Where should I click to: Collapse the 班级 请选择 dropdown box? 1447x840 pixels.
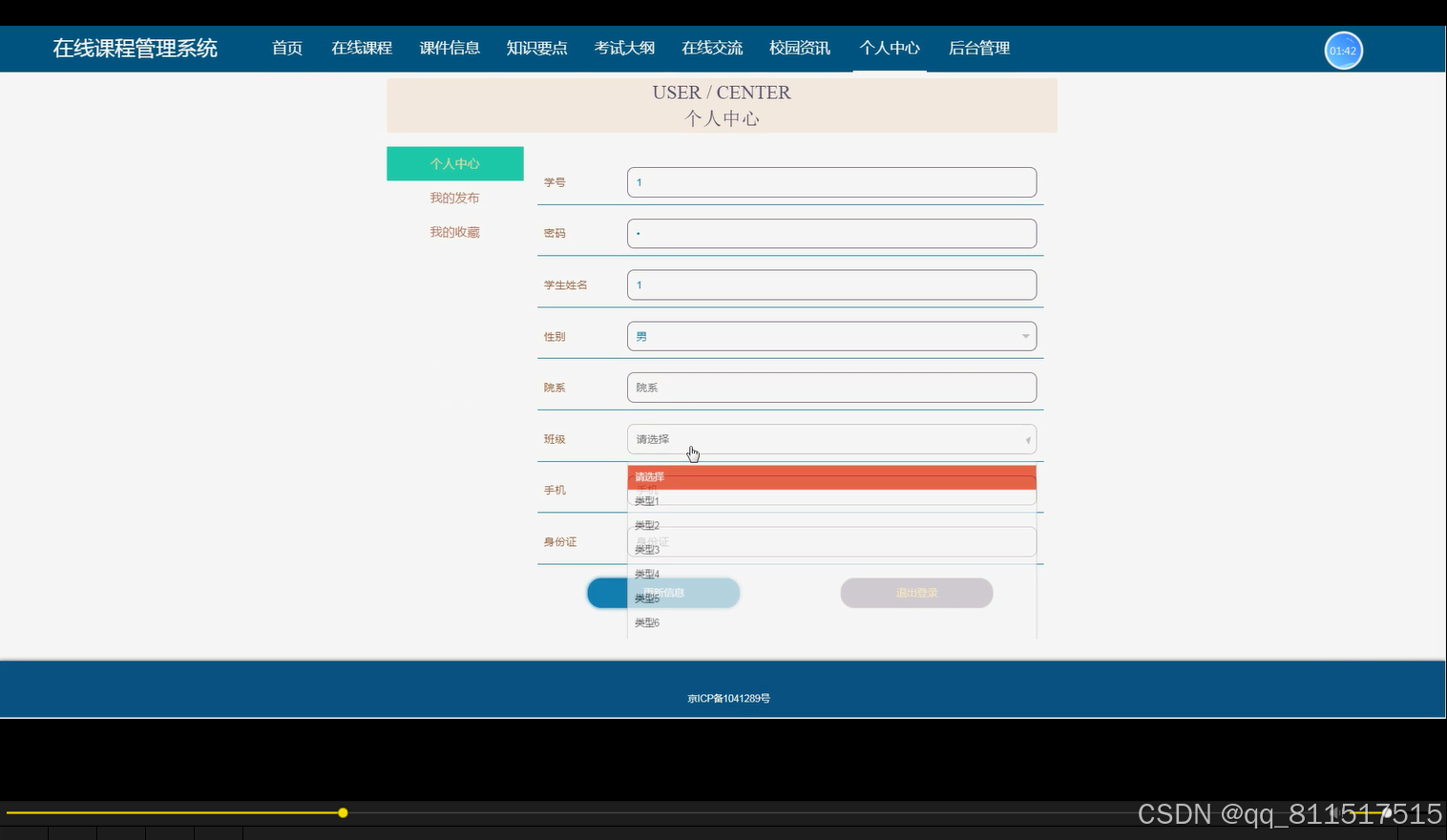(x=831, y=439)
